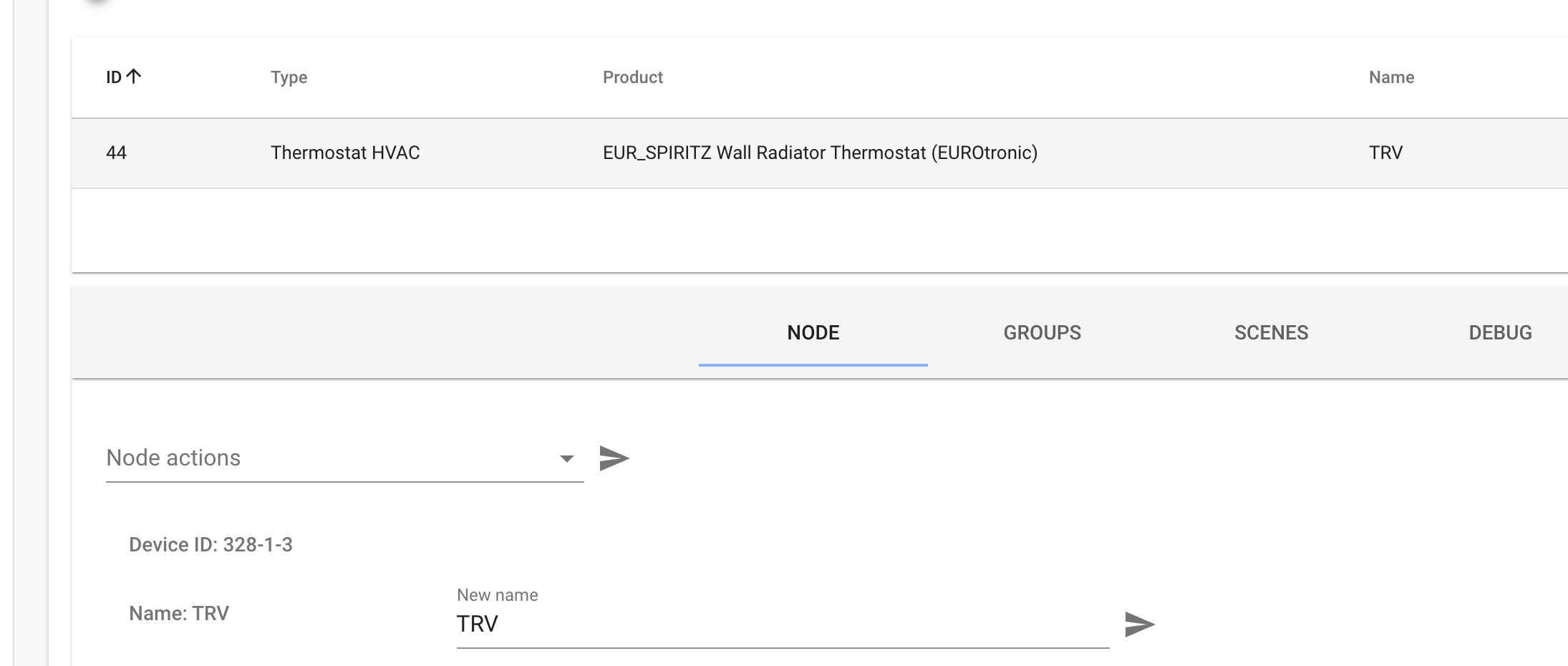1568x666 pixels.
Task: Click the Thermostat HVAC type cell
Action: [x=346, y=153]
